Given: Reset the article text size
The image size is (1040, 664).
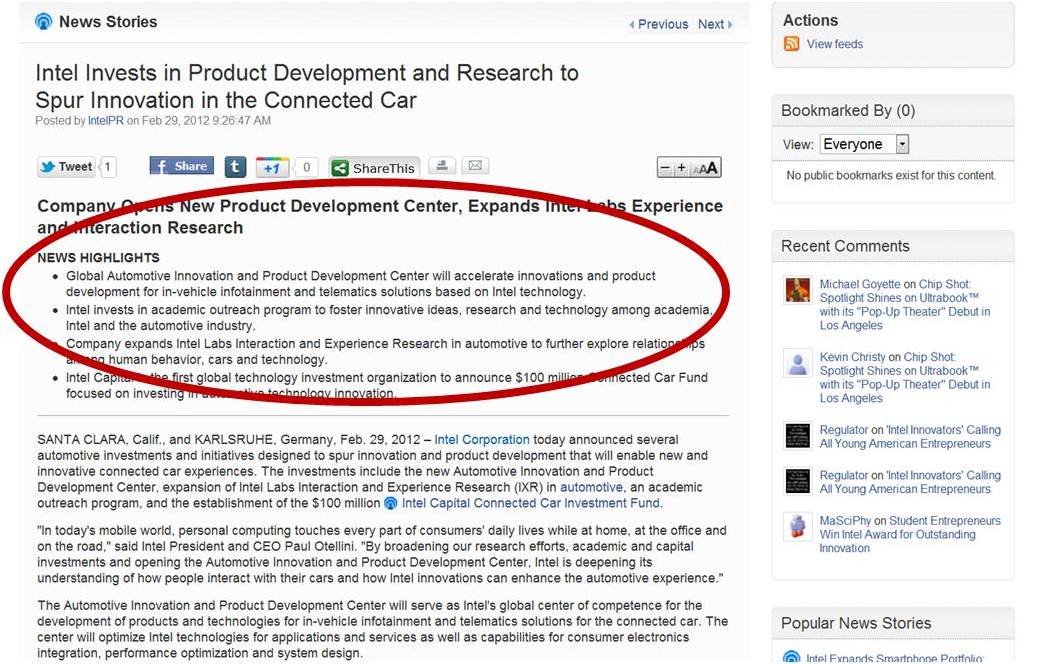Looking at the screenshot, I should coord(705,168).
